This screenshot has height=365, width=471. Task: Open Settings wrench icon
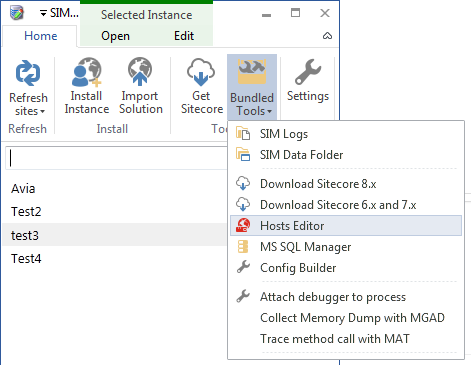click(308, 71)
